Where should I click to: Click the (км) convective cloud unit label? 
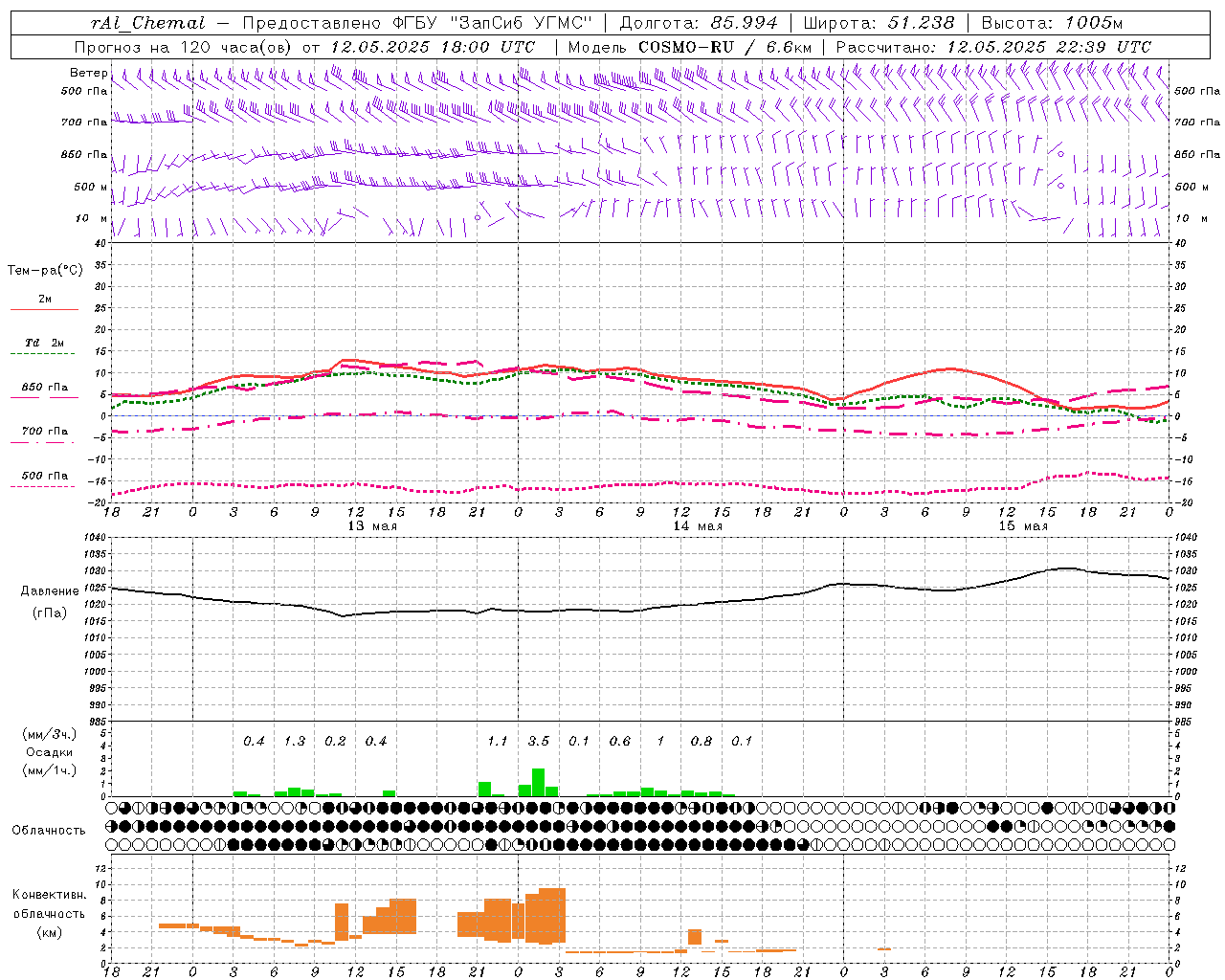coord(49,932)
